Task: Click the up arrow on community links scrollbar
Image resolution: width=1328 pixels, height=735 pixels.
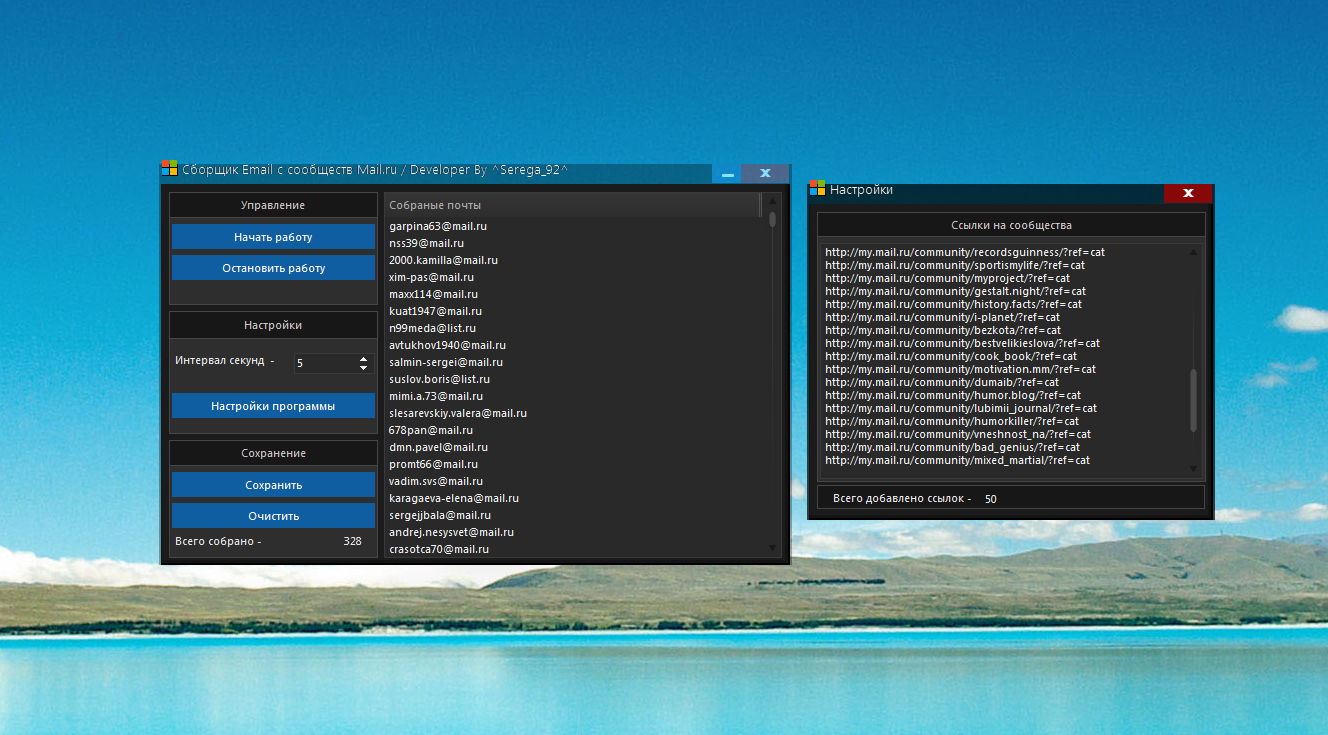Action: click(x=1192, y=251)
